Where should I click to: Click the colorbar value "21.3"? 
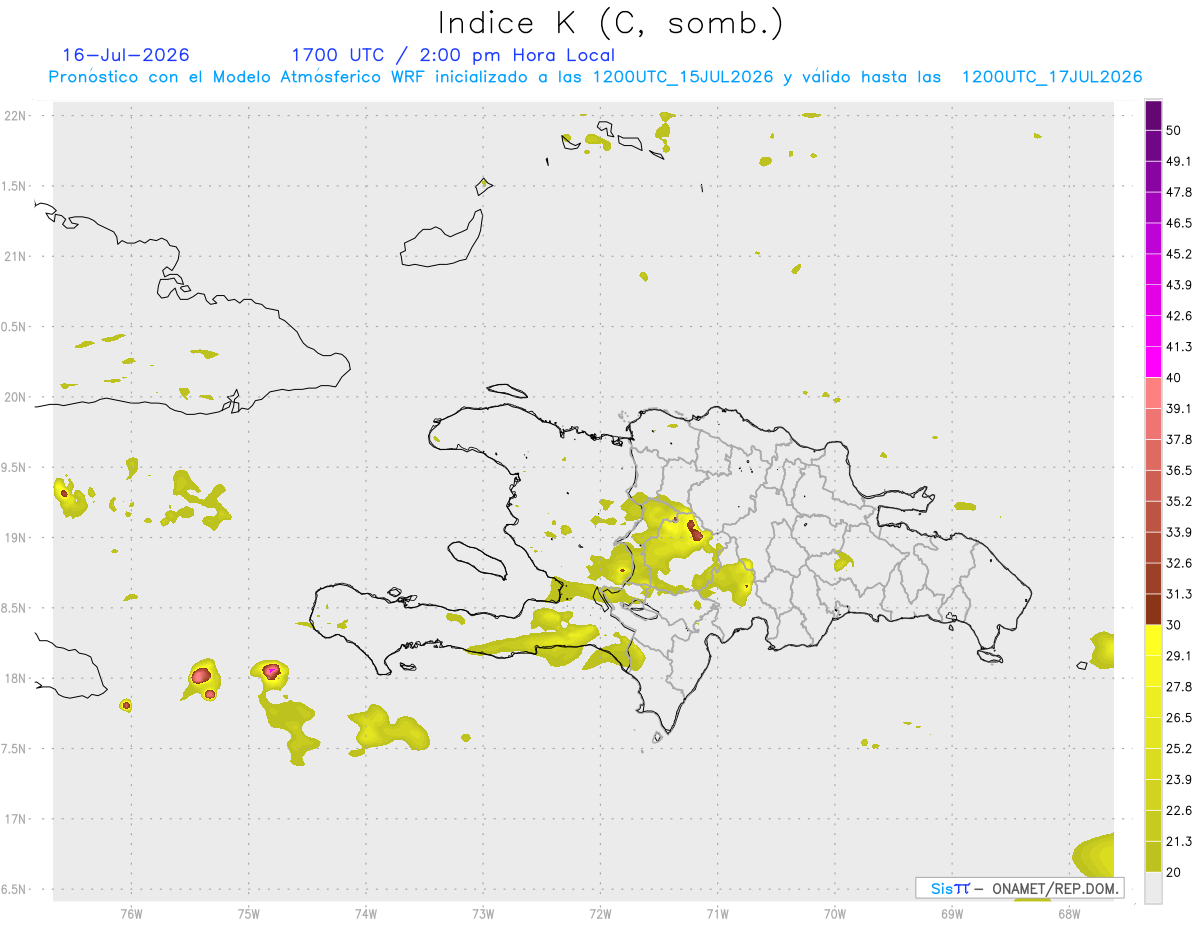tap(1179, 841)
